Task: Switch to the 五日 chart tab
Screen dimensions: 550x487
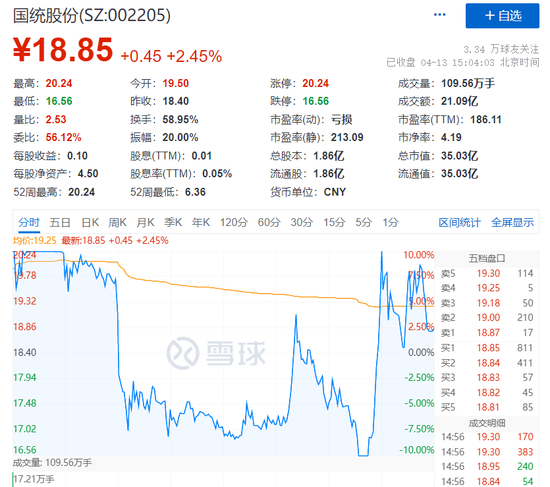Action: coord(60,222)
